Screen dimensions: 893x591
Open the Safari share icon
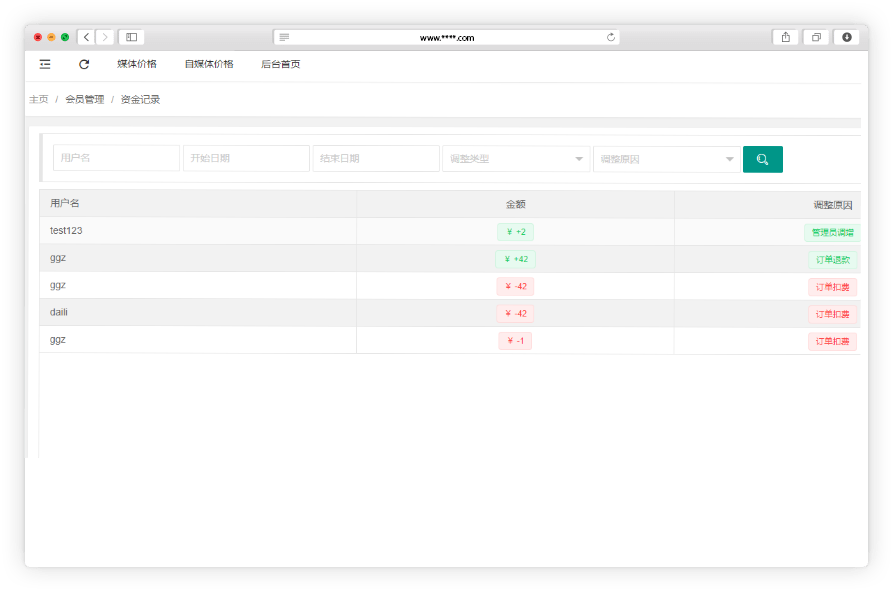coord(785,37)
